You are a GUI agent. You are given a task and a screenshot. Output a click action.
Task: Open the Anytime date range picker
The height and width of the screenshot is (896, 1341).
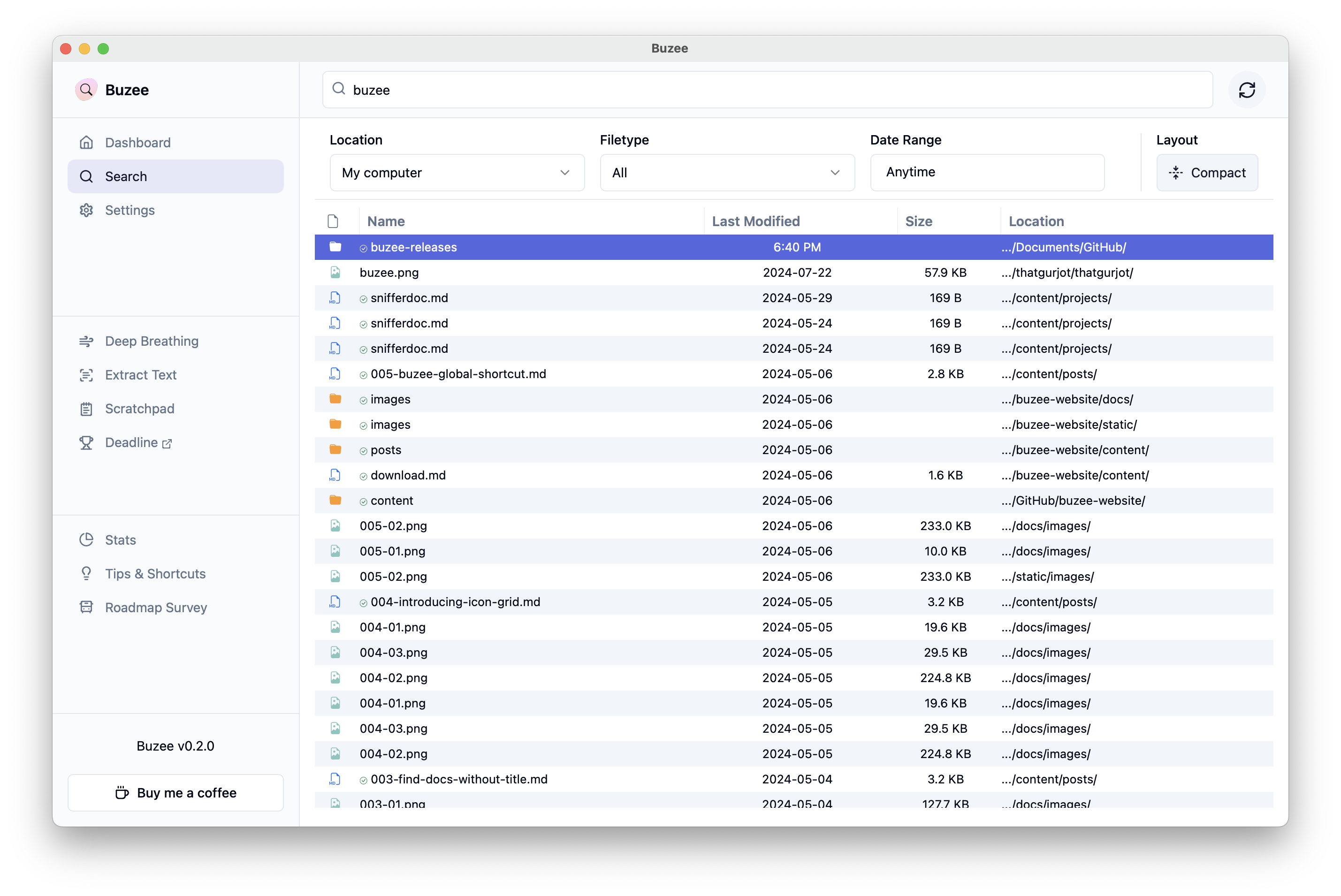point(987,172)
